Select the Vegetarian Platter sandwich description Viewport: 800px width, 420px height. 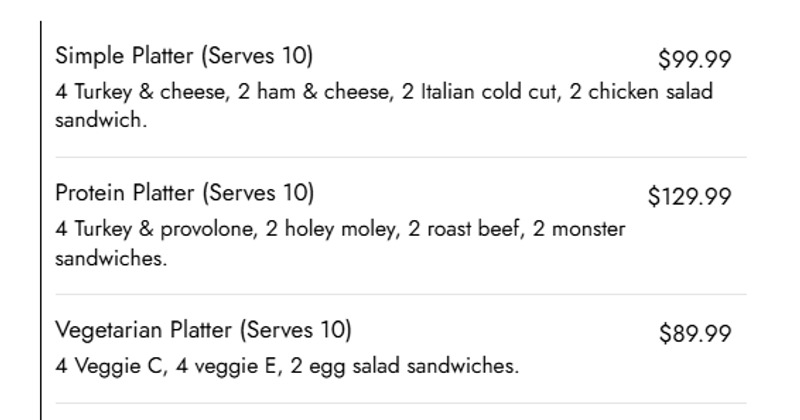click(287, 365)
